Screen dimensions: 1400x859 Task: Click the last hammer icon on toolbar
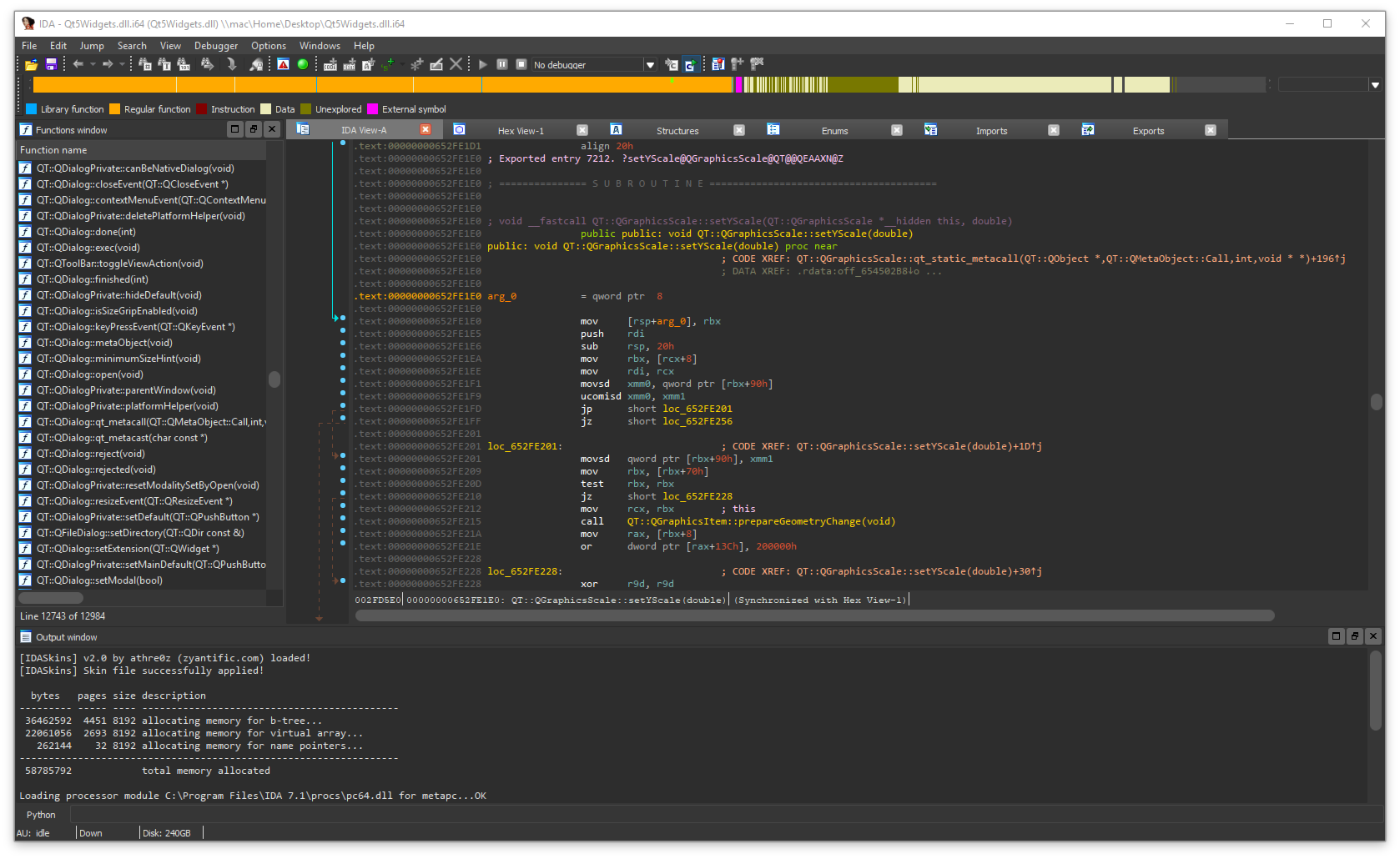click(757, 64)
